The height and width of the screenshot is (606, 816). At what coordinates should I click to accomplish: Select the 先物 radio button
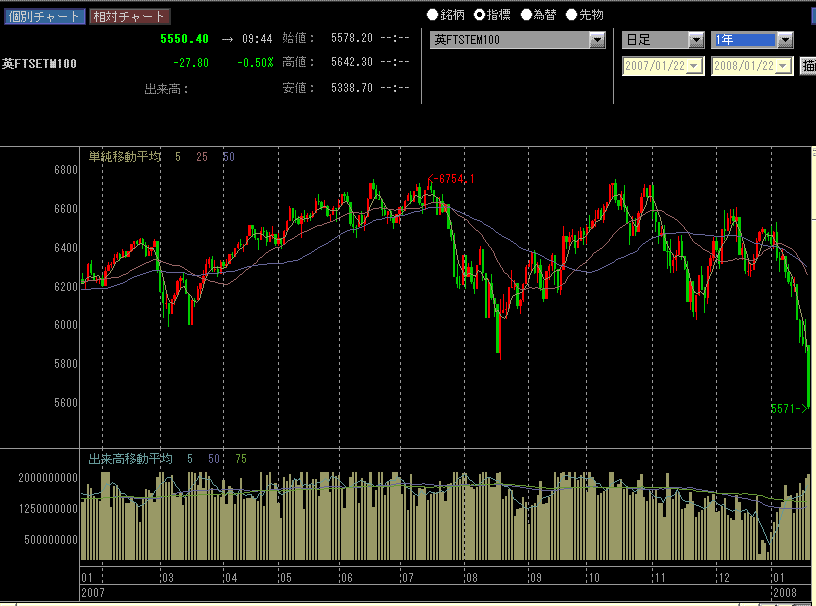tap(572, 15)
